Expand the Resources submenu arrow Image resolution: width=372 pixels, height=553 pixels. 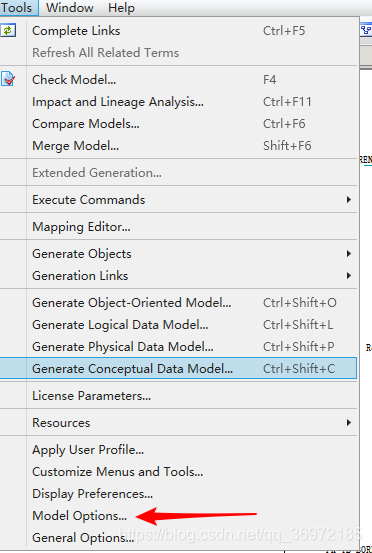point(348,423)
